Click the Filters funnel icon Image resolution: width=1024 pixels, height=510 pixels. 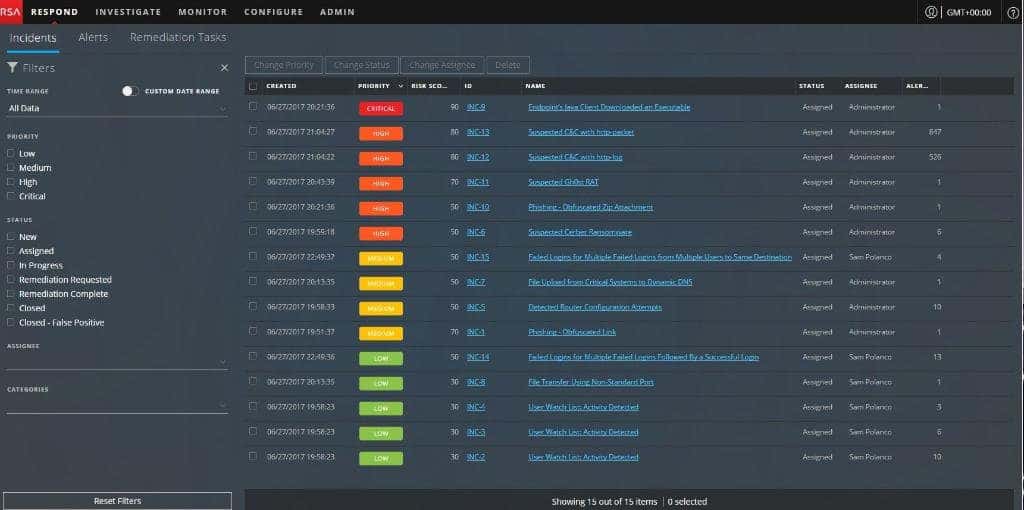coord(12,68)
